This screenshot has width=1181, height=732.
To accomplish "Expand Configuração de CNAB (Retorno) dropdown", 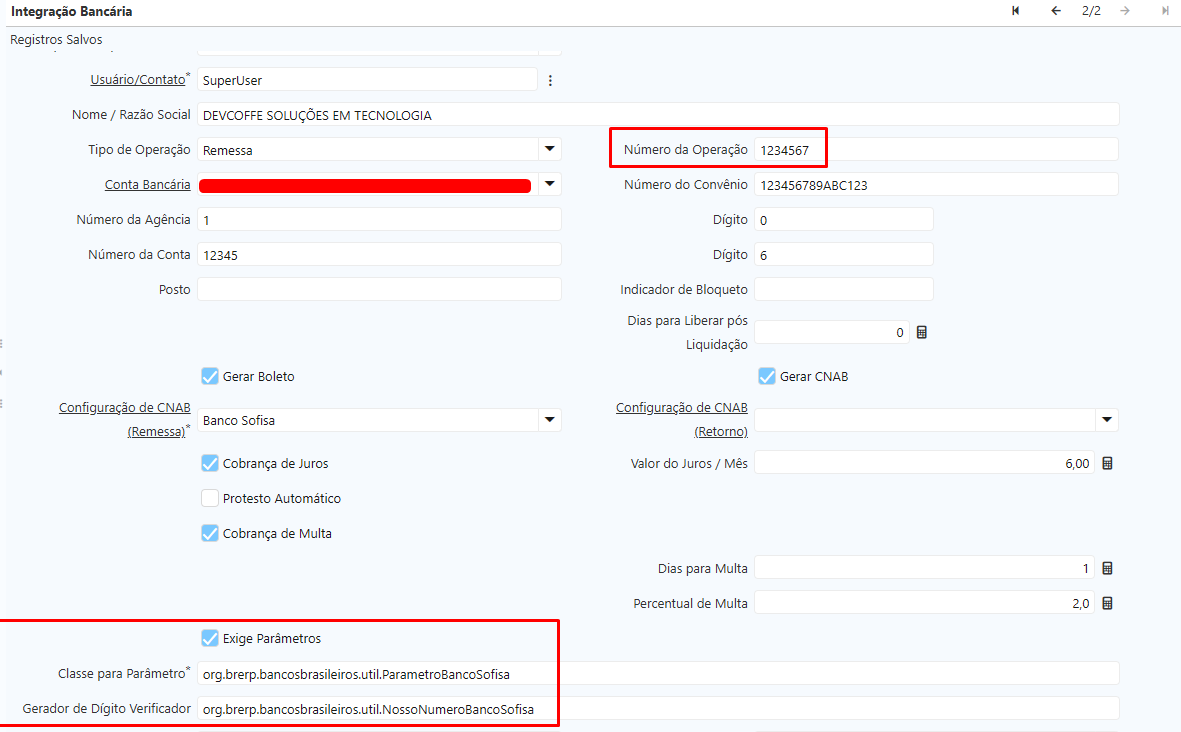I will (x=1106, y=420).
